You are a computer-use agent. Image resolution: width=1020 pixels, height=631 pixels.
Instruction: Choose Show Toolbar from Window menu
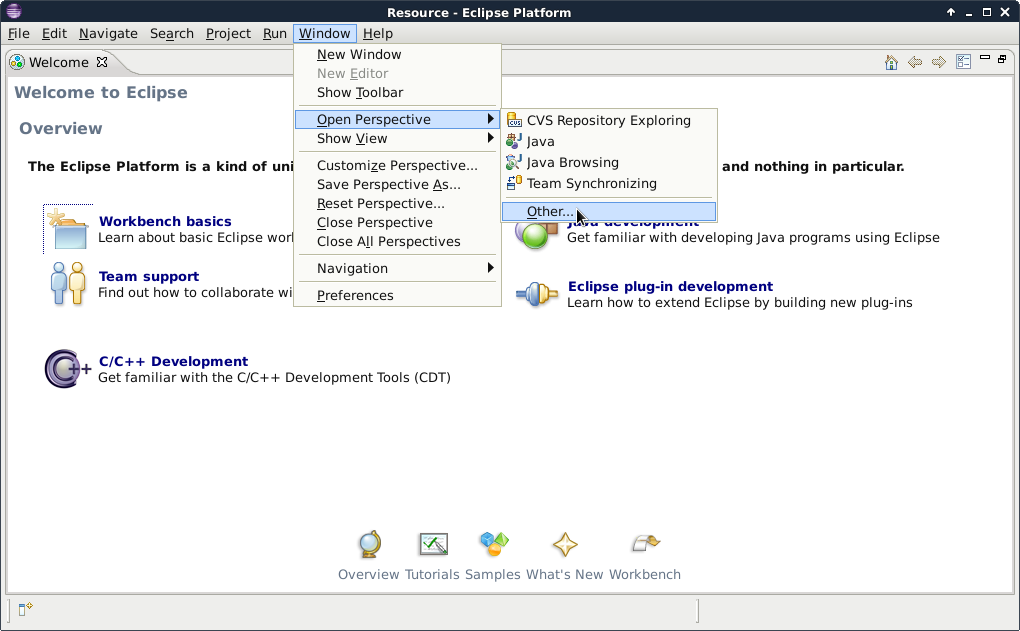click(x=397, y=92)
